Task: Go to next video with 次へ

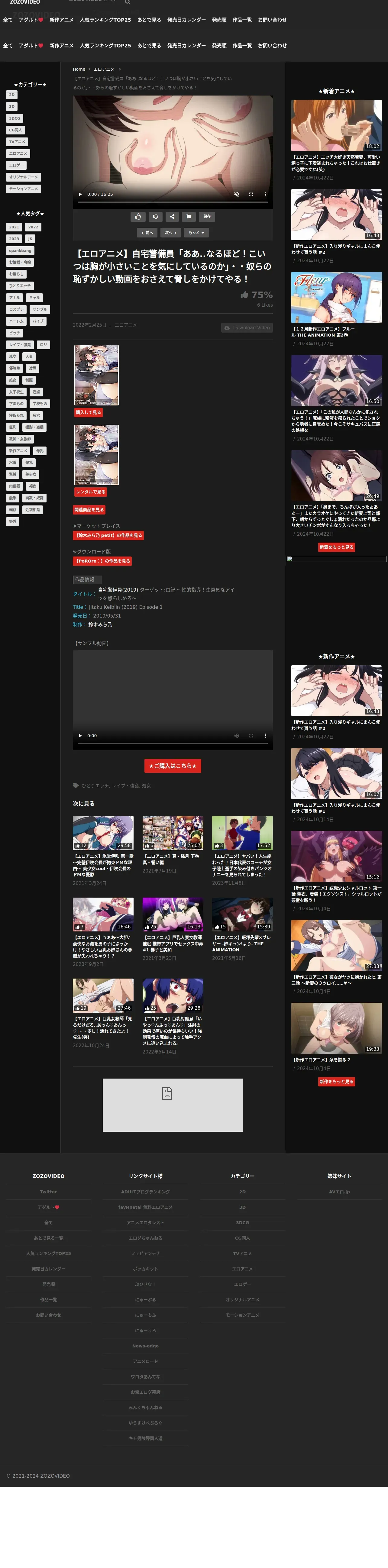Action: click(170, 233)
